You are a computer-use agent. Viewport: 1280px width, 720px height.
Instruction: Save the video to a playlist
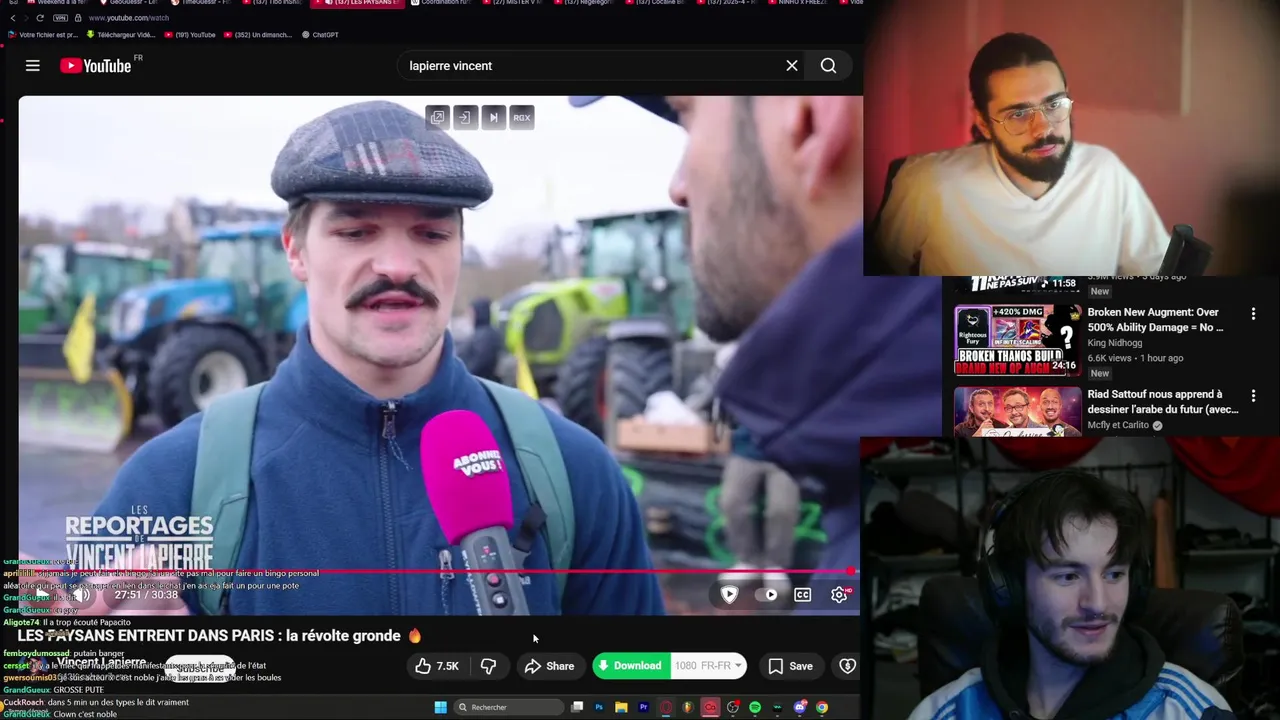790,666
